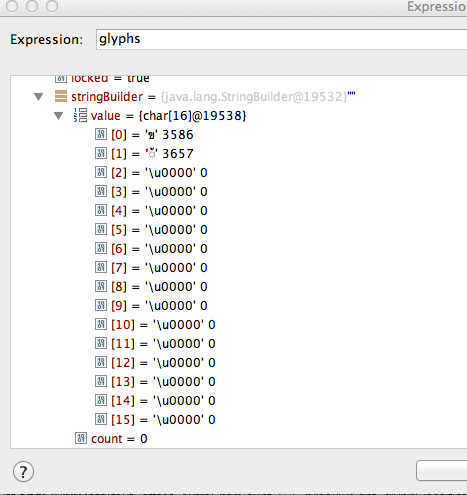The height and width of the screenshot is (495, 467).
Task: Select the [8] = '\u0000' 0 entry
Action: click(159, 287)
